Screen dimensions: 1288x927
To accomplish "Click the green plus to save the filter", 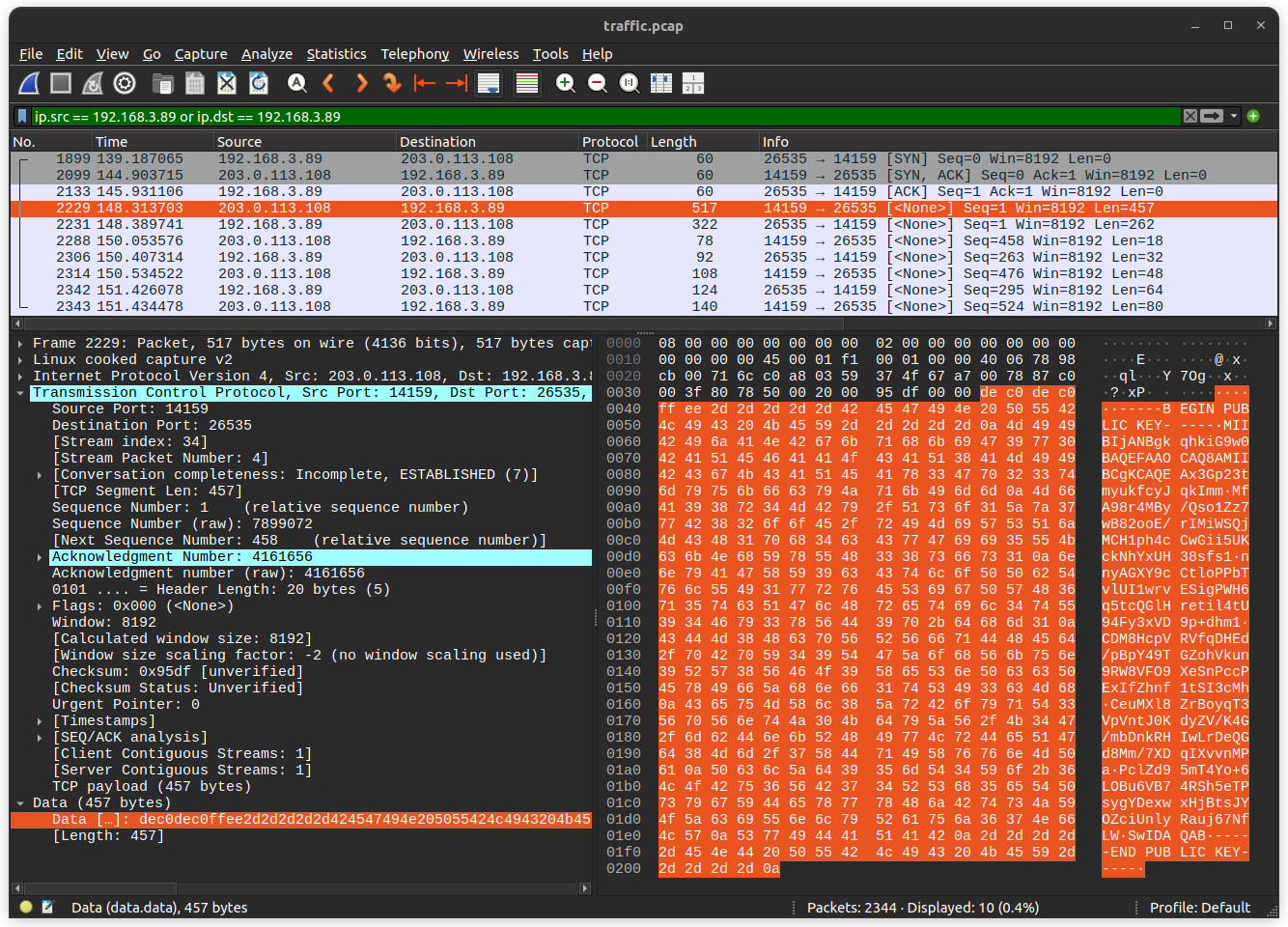I will 1252,115.
